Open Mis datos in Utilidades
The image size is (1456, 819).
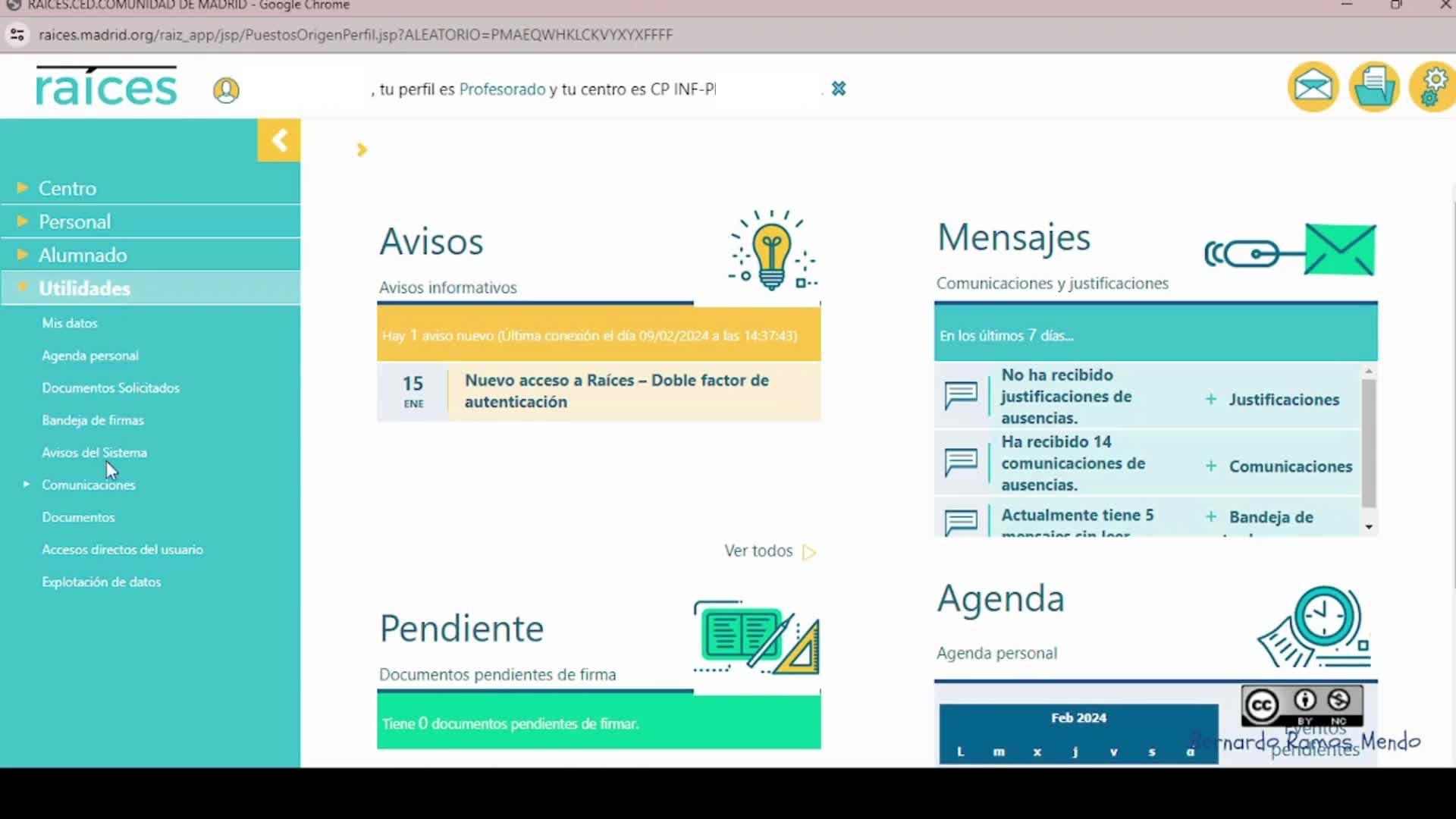[x=70, y=323]
